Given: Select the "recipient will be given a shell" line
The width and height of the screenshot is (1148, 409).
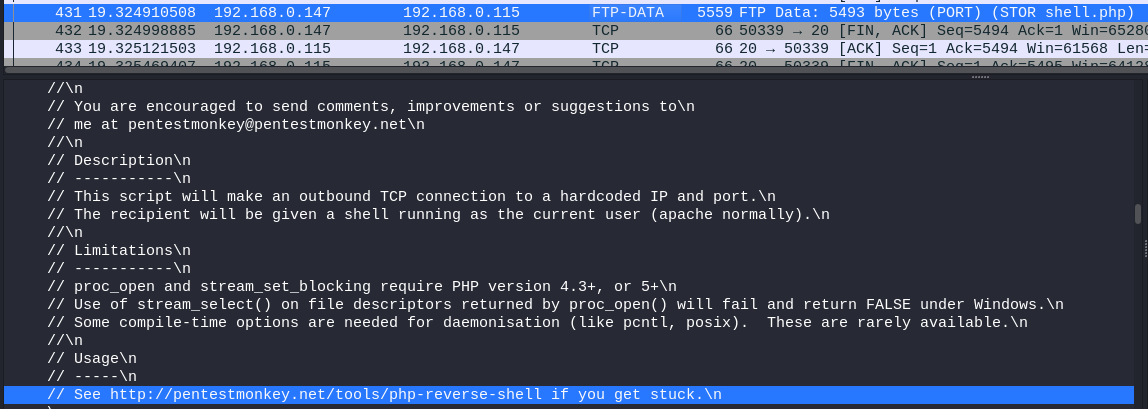Looking at the screenshot, I should click(x=438, y=214).
